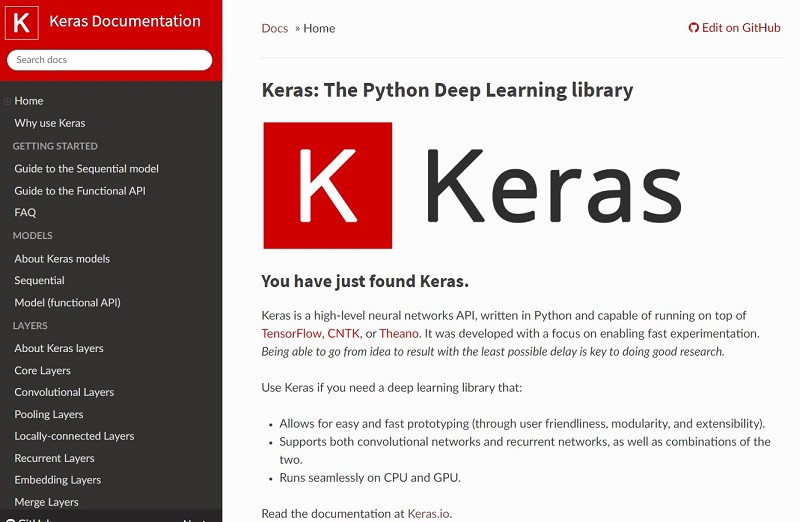Click the Docs breadcrumb link
The width and height of the screenshot is (800, 522).
(274, 28)
